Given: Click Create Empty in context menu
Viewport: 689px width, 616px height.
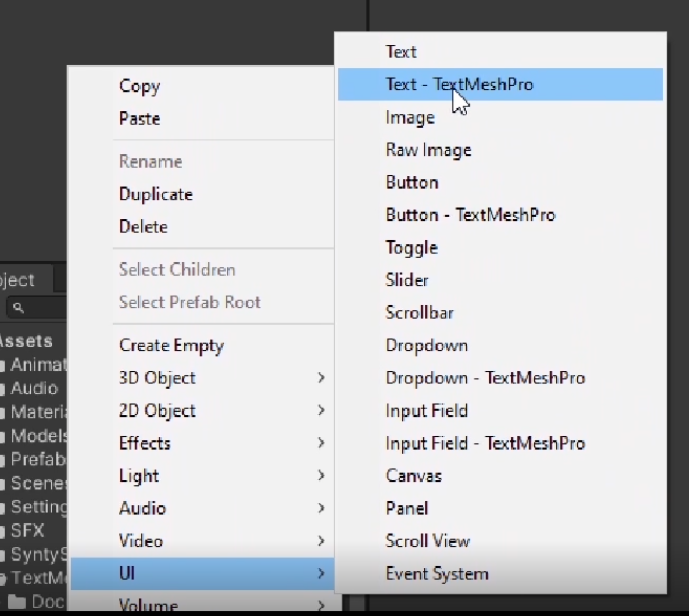Looking at the screenshot, I should pyautogui.click(x=171, y=345).
